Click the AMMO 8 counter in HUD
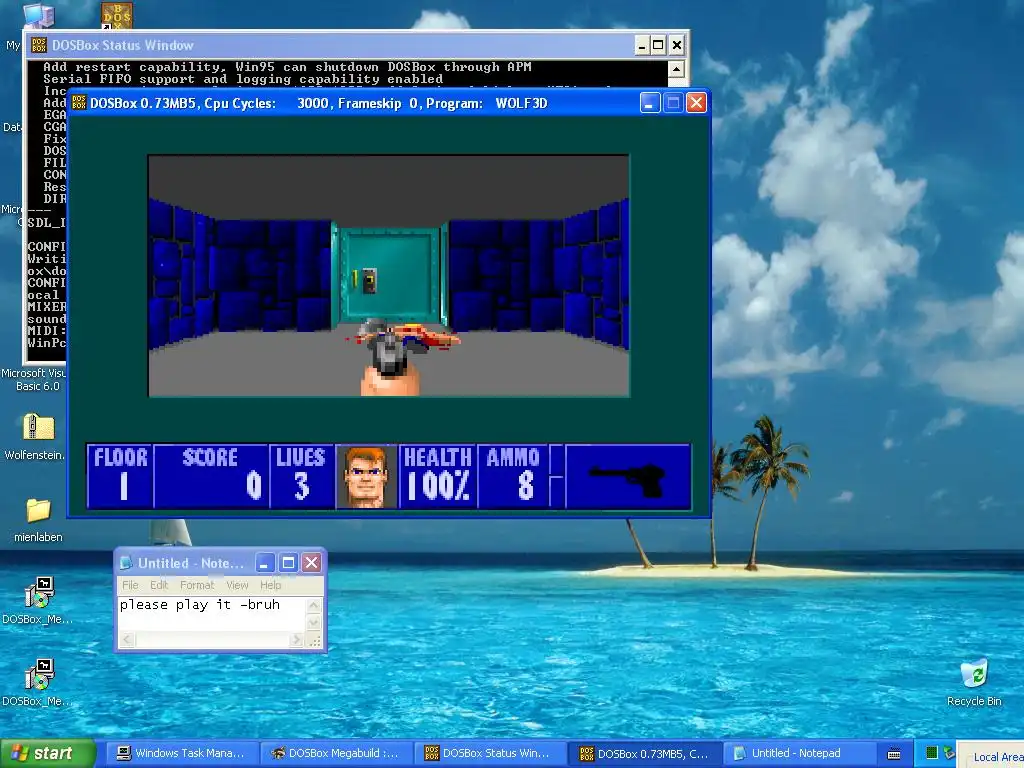Image resolution: width=1024 pixels, height=768 pixels. pyautogui.click(x=513, y=475)
